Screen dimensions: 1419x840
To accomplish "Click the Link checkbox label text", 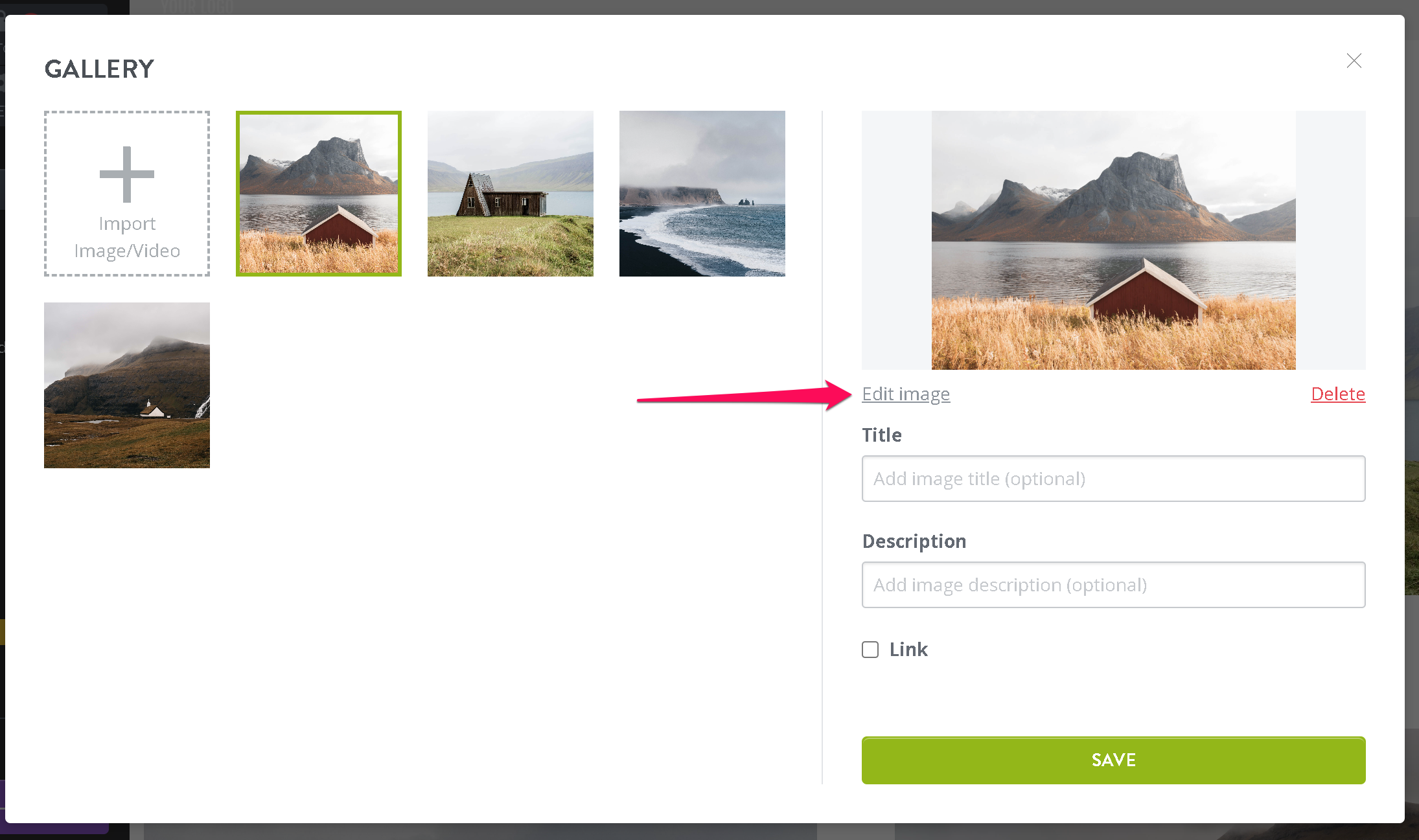I will (x=908, y=650).
